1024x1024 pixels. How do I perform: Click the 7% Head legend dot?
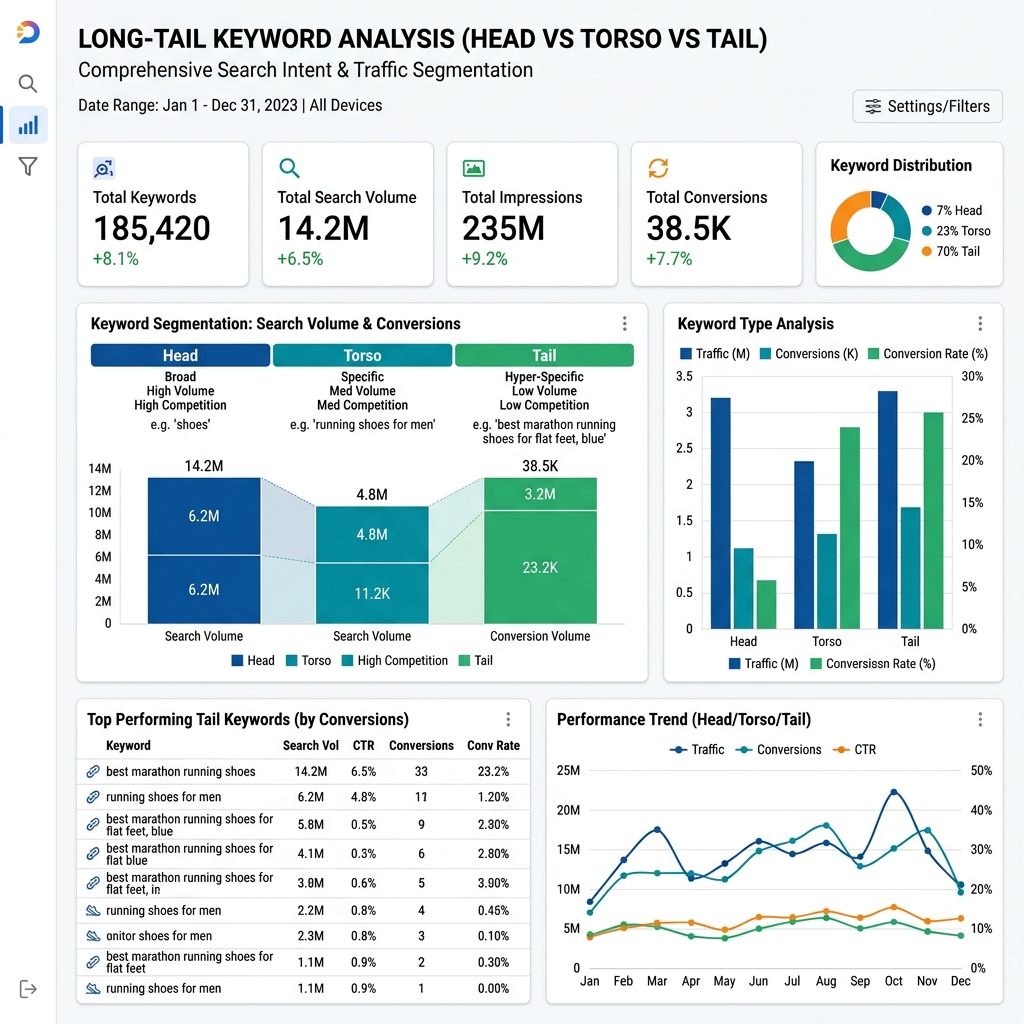[x=927, y=210]
